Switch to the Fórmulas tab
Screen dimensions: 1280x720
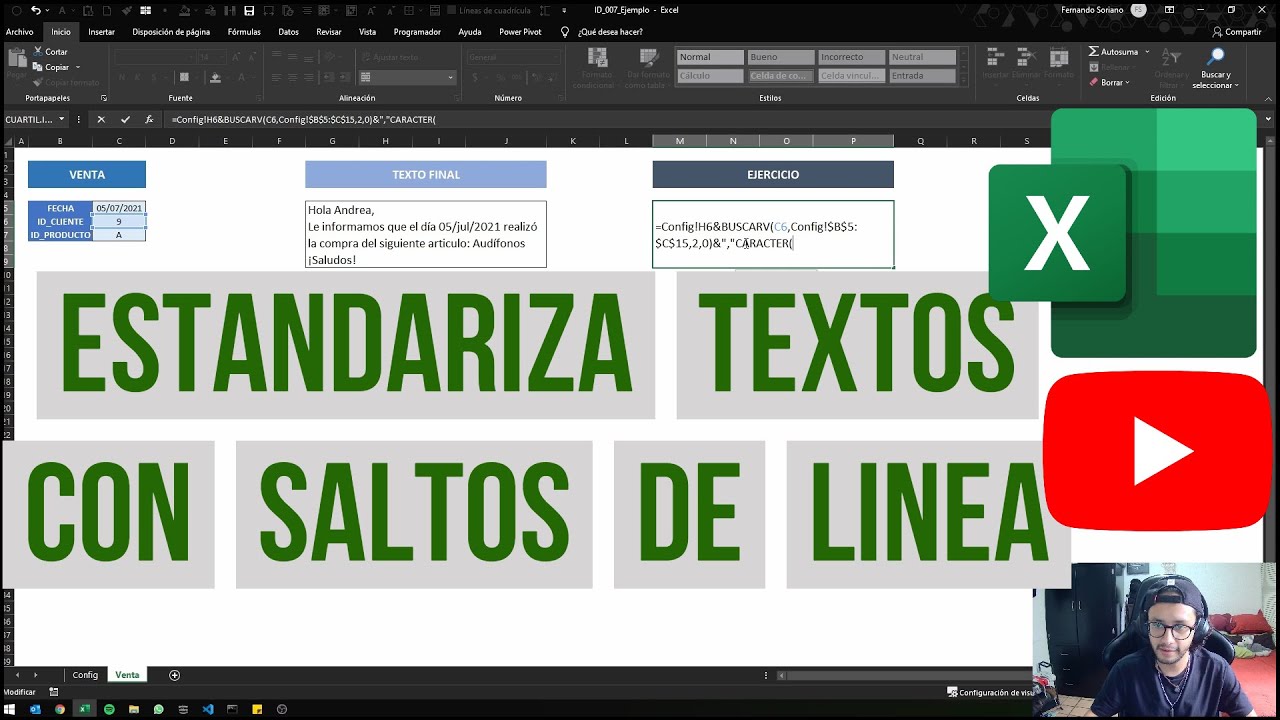click(x=244, y=32)
